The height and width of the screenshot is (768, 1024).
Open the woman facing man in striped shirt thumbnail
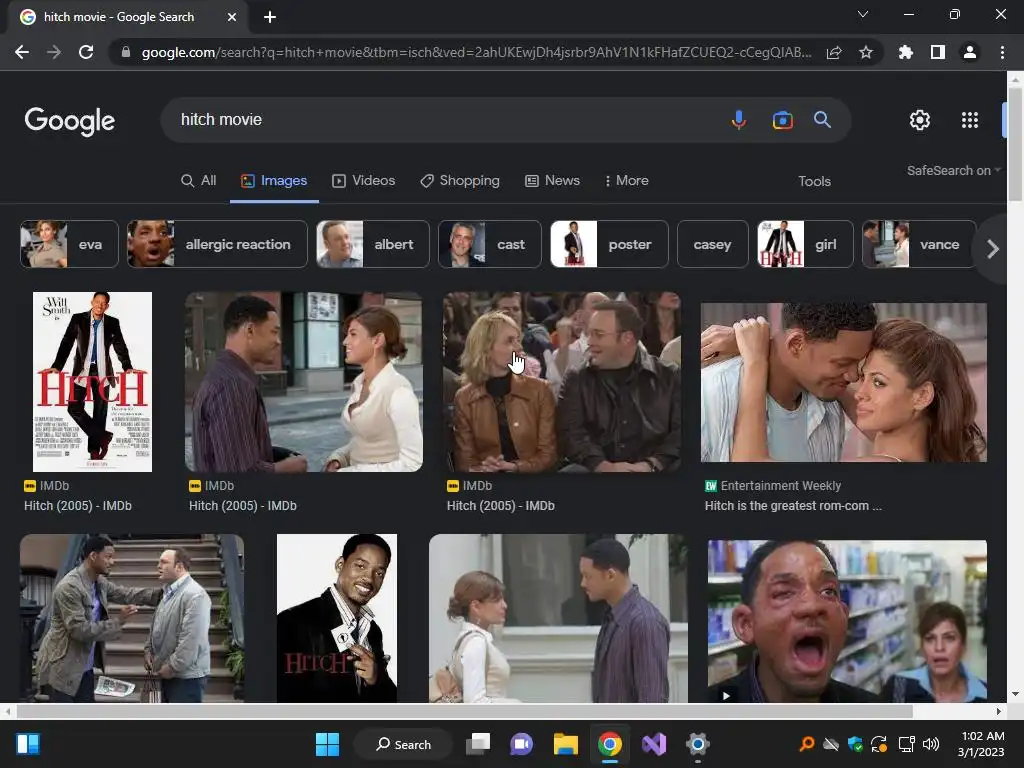pos(558,618)
